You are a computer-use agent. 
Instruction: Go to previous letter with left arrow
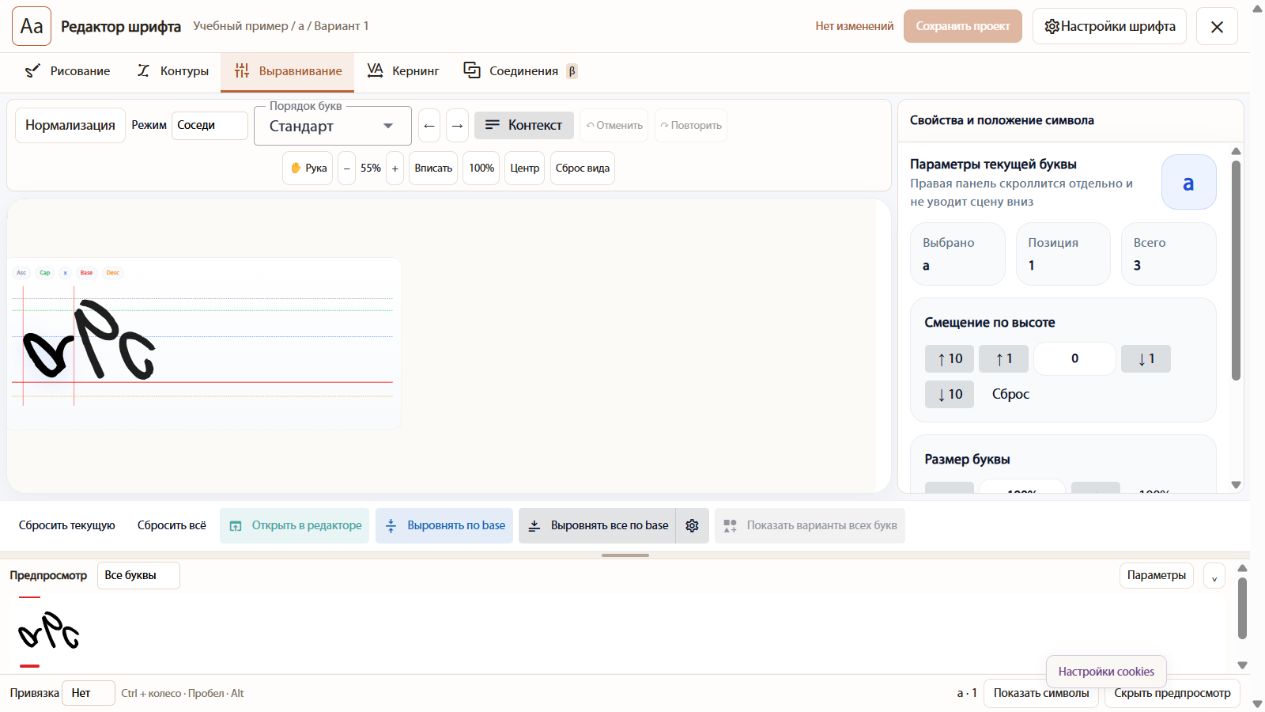pos(430,125)
